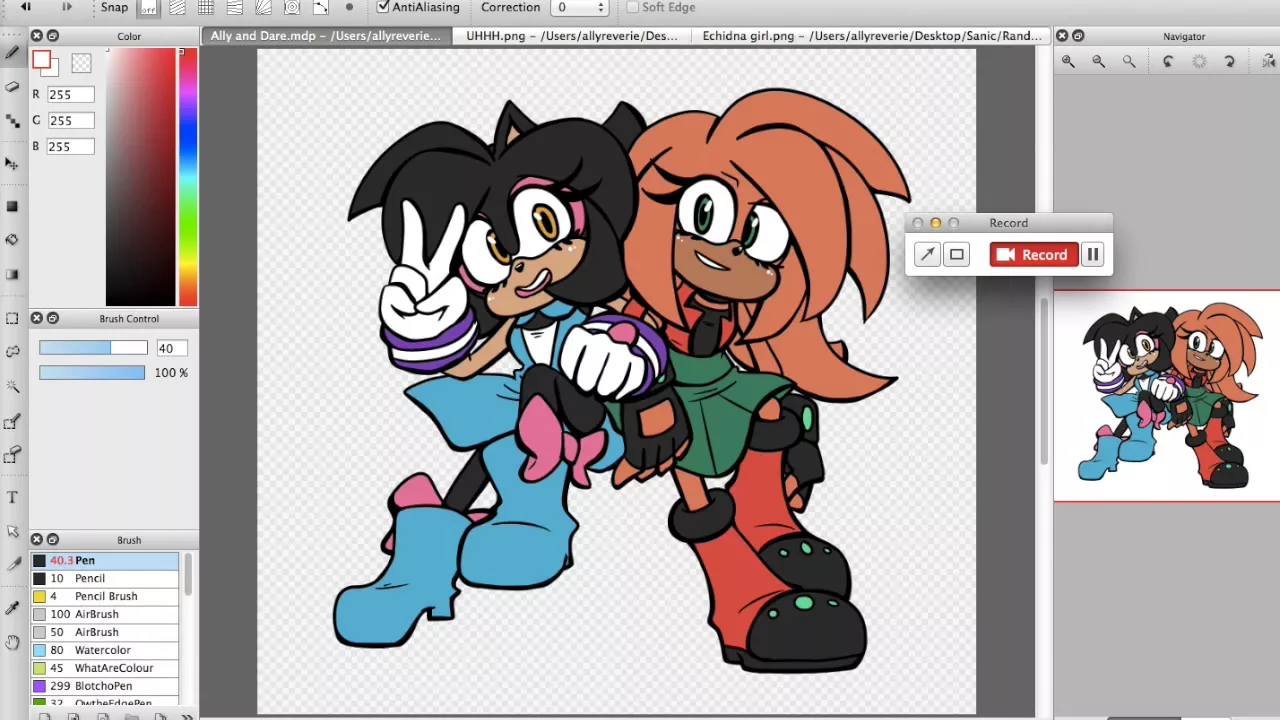Open the snap settings dot button
Screen dimensions: 1280x720
(349, 7)
